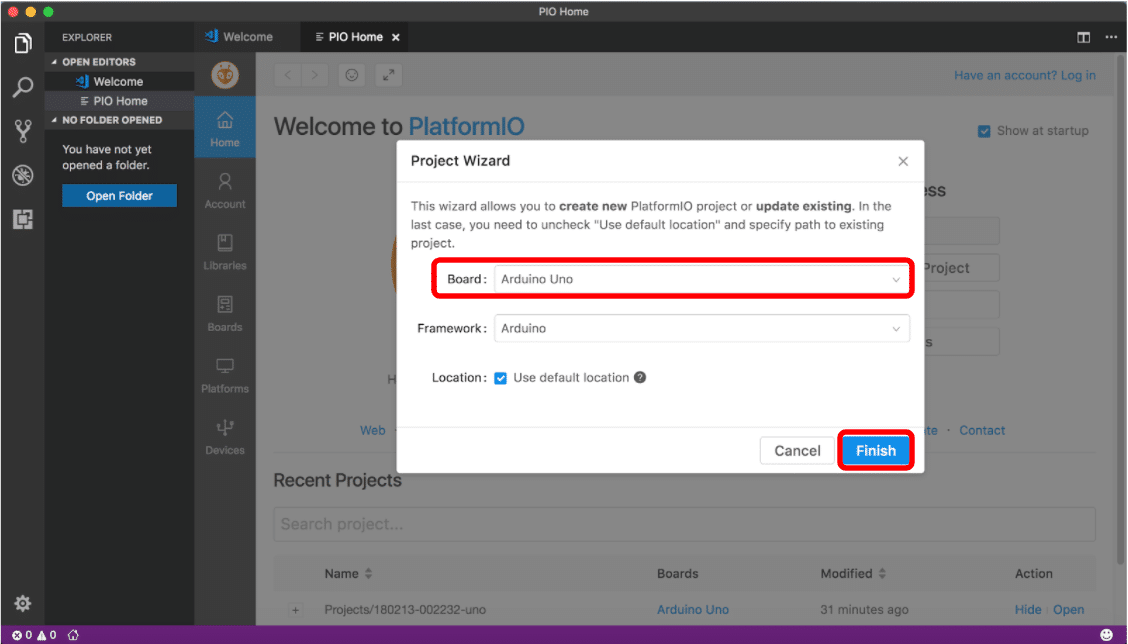Click the Have an account? Log in link
The width and height of the screenshot is (1128, 644).
[x=1024, y=75]
